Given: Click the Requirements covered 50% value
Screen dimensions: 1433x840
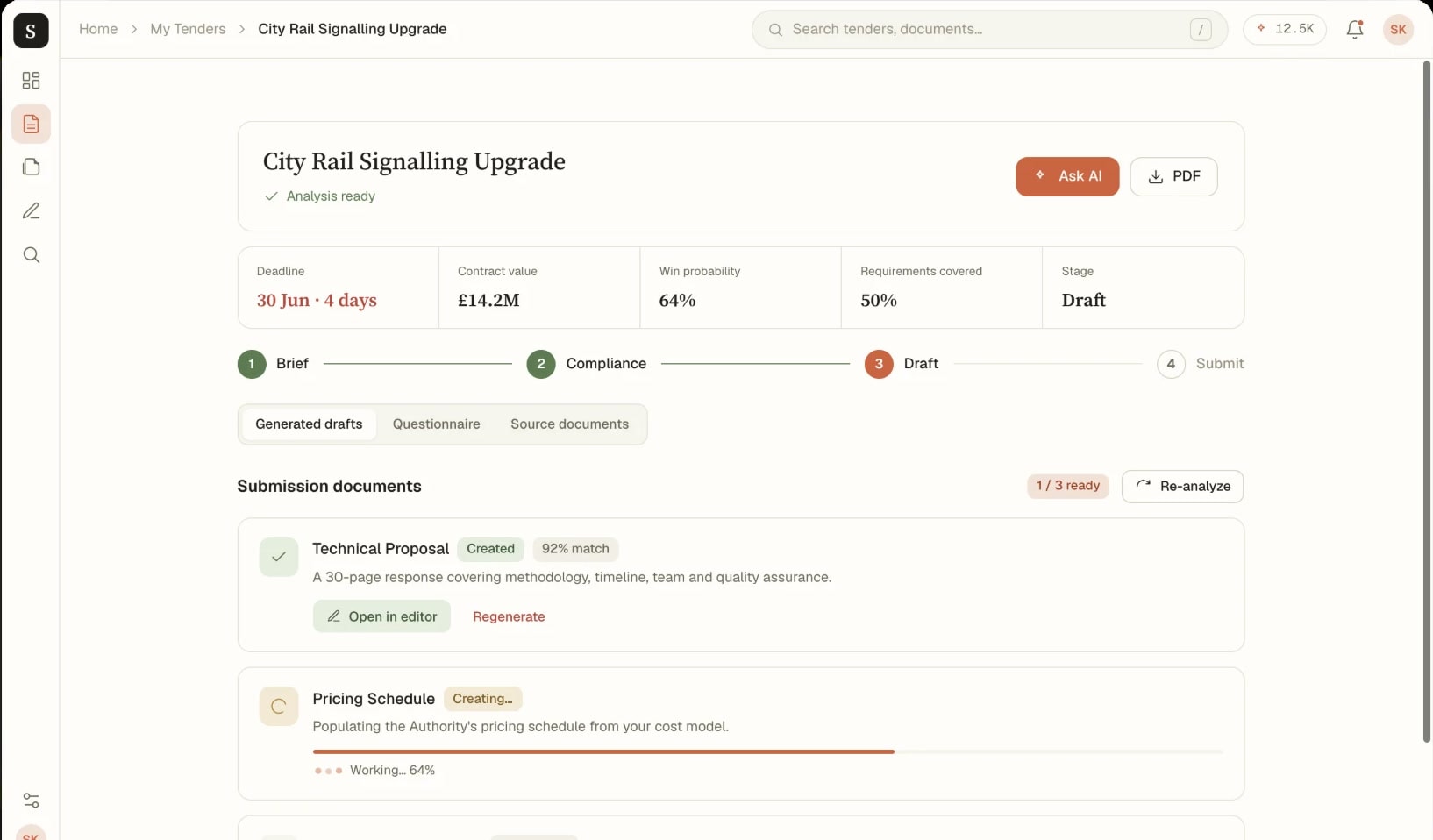Looking at the screenshot, I should [879, 301].
